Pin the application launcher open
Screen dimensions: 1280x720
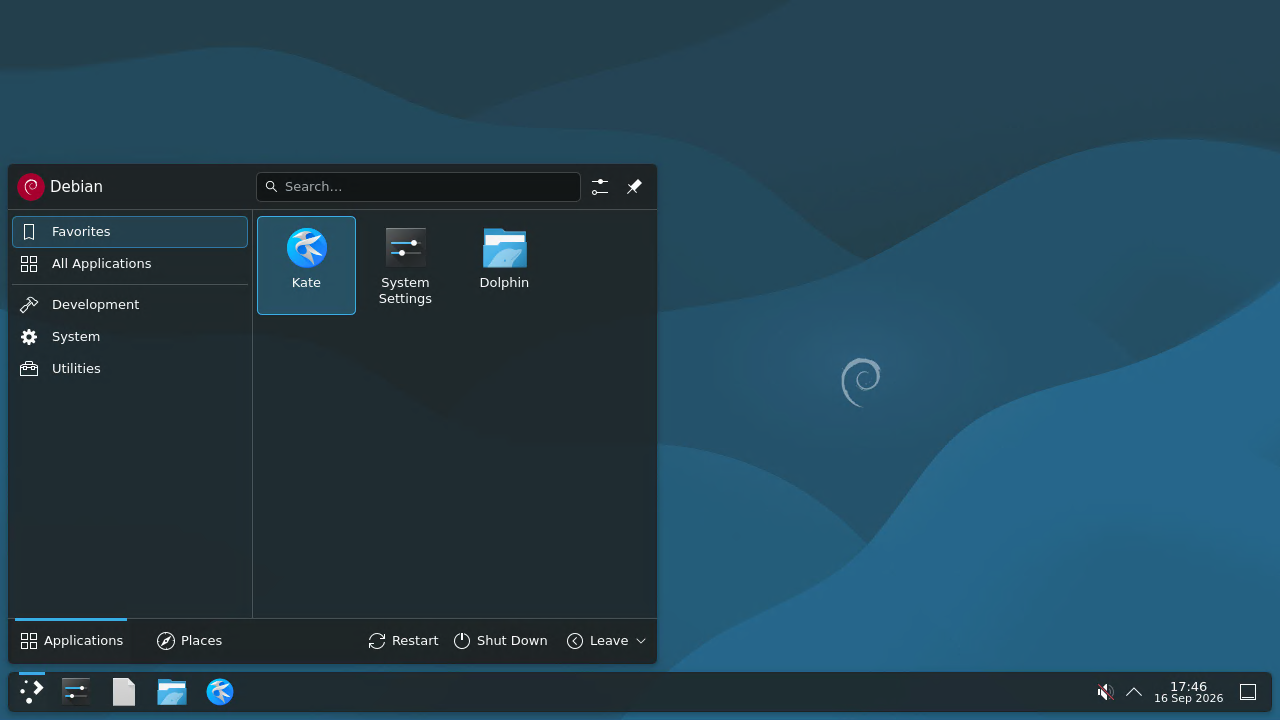coord(634,187)
